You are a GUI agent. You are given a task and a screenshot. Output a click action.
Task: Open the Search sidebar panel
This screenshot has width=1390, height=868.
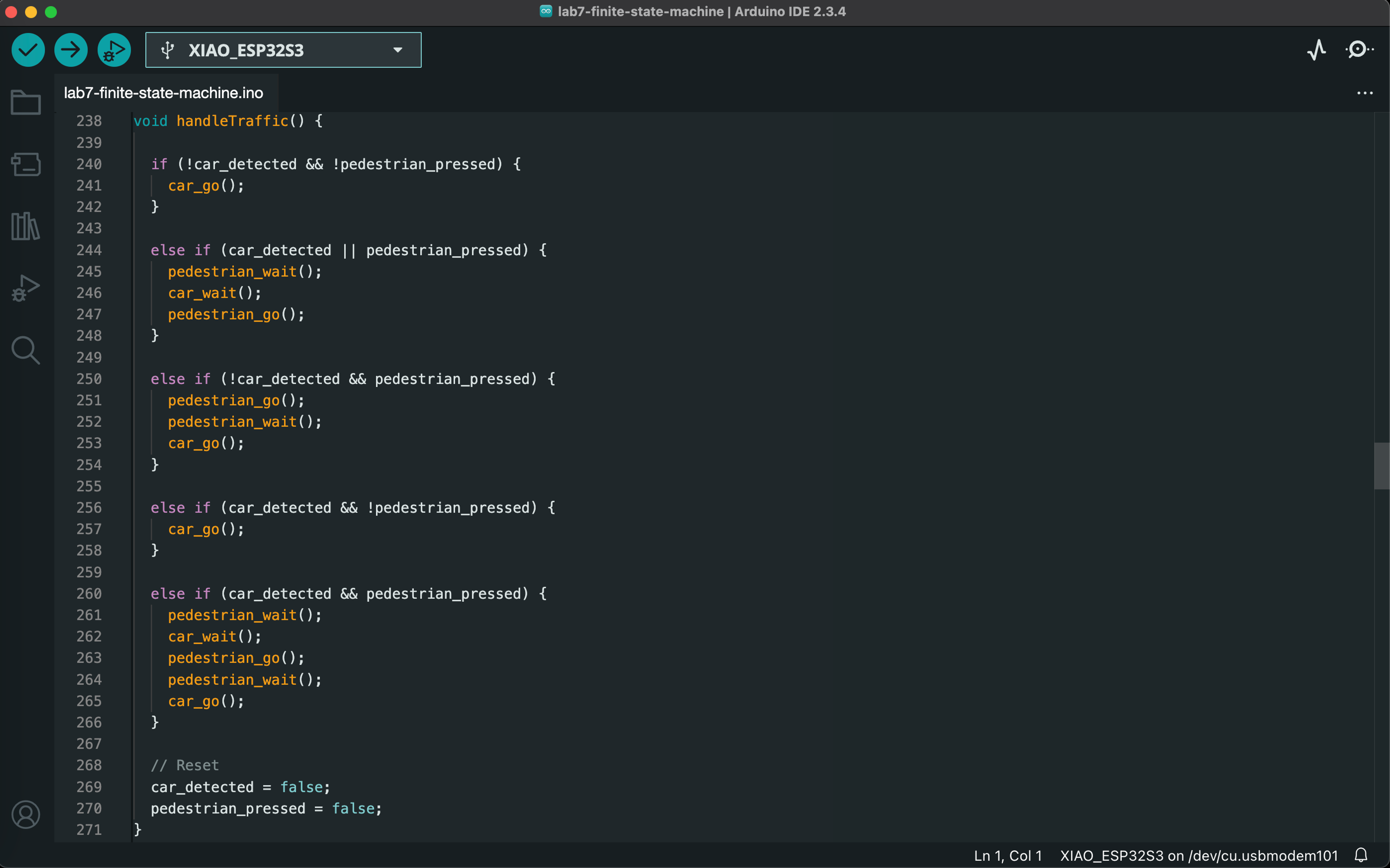pyautogui.click(x=26, y=350)
